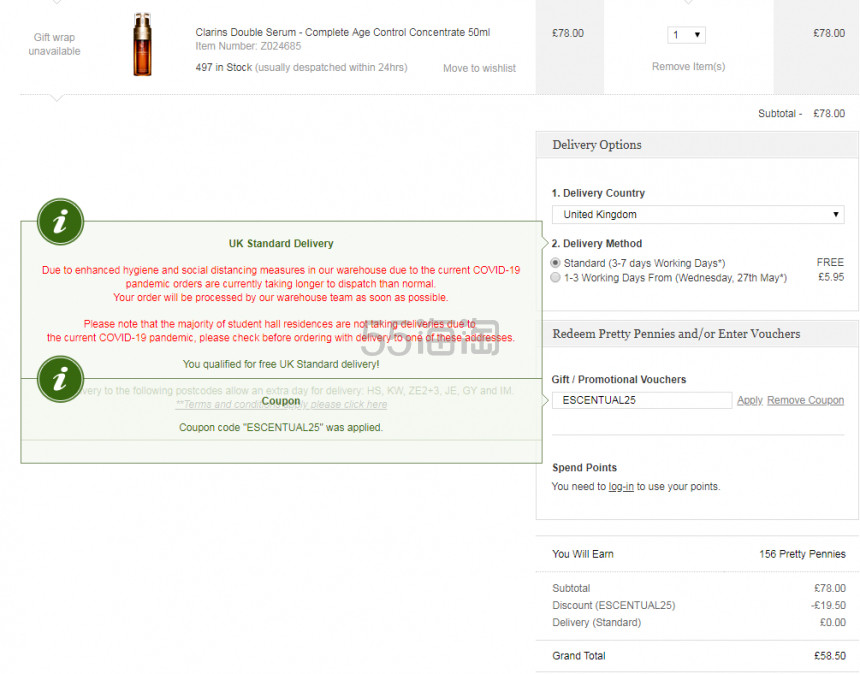Click the 'Discount (ESCENTUAL25)' row label
Viewport: 860px width, 674px height.
613,605
